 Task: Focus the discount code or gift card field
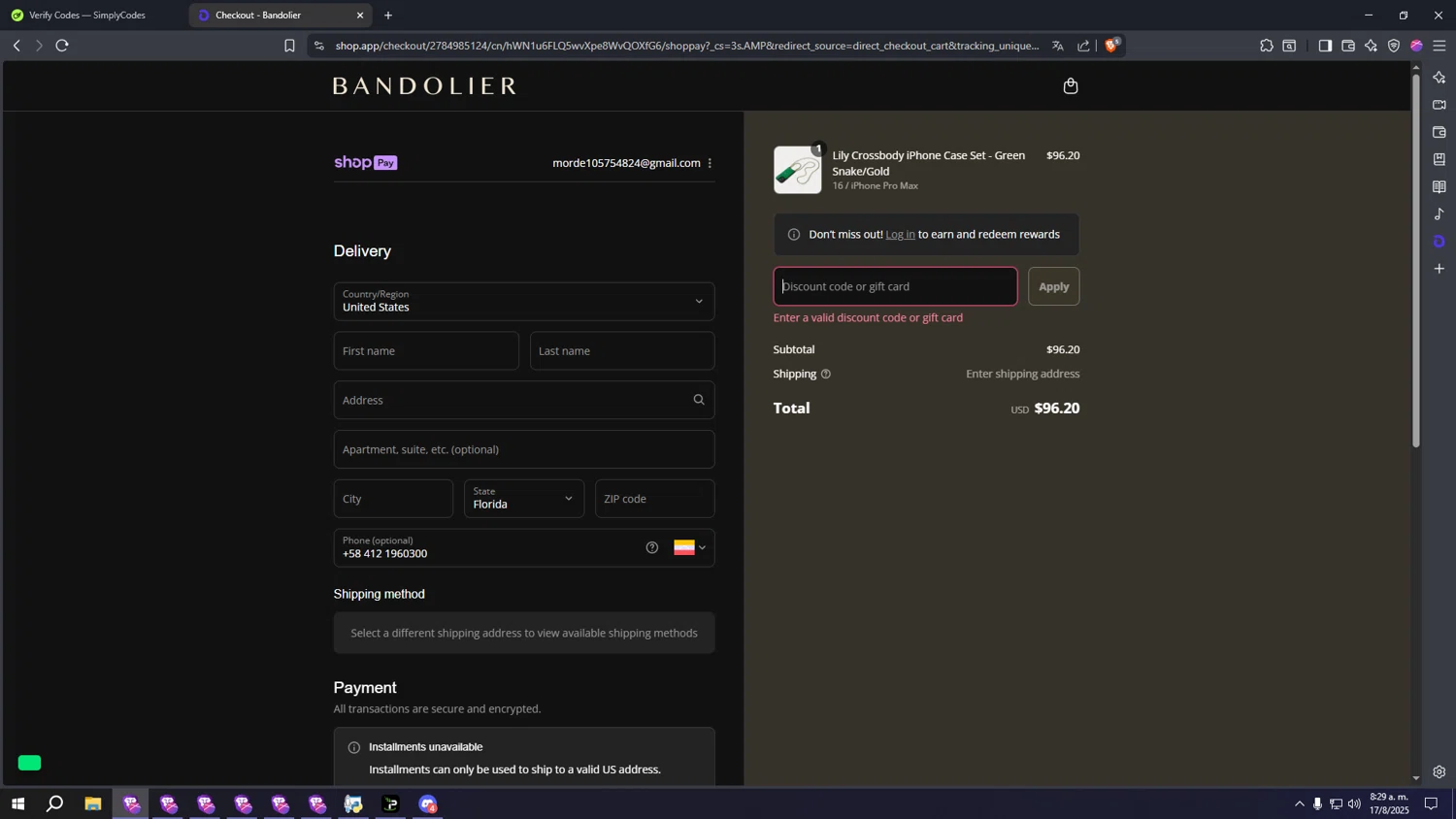point(895,286)
